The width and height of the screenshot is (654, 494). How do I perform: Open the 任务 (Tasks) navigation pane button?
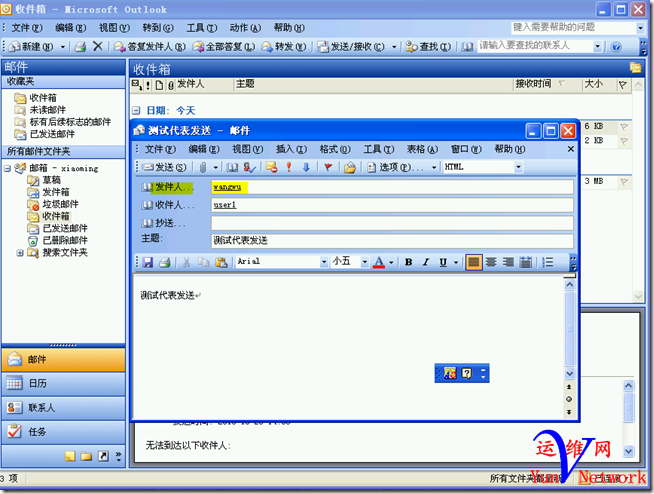tap(63, 432)
